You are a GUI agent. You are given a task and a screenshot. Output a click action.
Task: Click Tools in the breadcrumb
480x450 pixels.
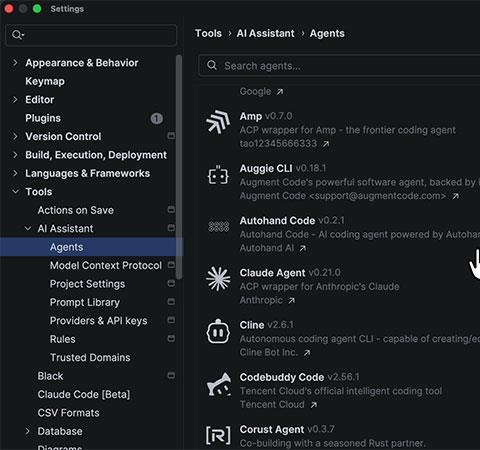(x=208, y=33)
